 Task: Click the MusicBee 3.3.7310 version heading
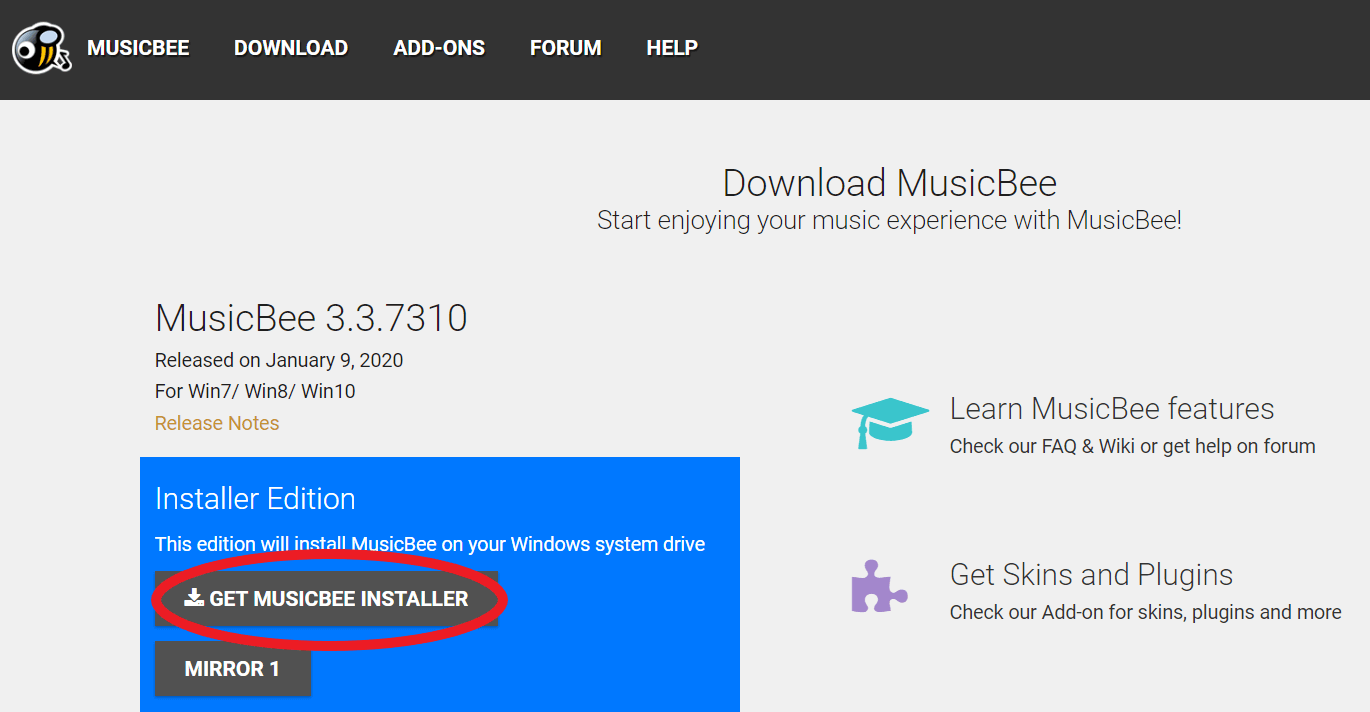(310, 318)
